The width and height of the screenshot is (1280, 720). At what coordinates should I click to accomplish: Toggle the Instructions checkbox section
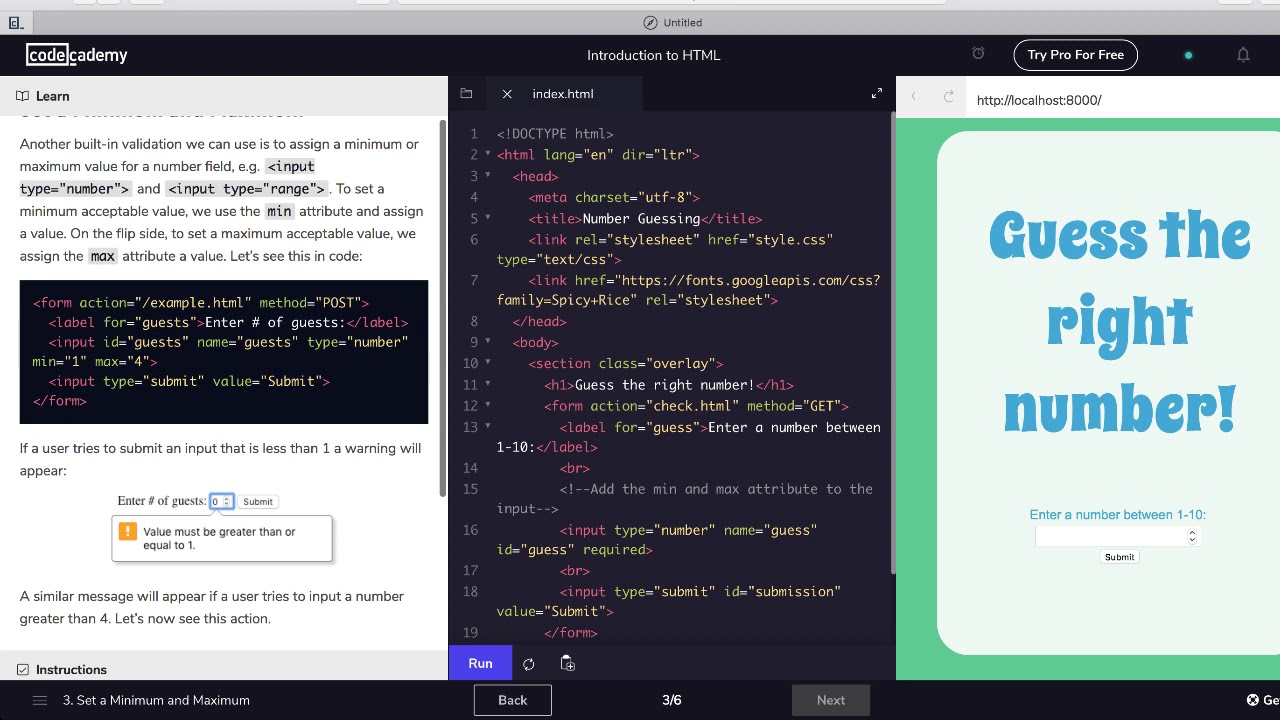[x=23, y=670]
